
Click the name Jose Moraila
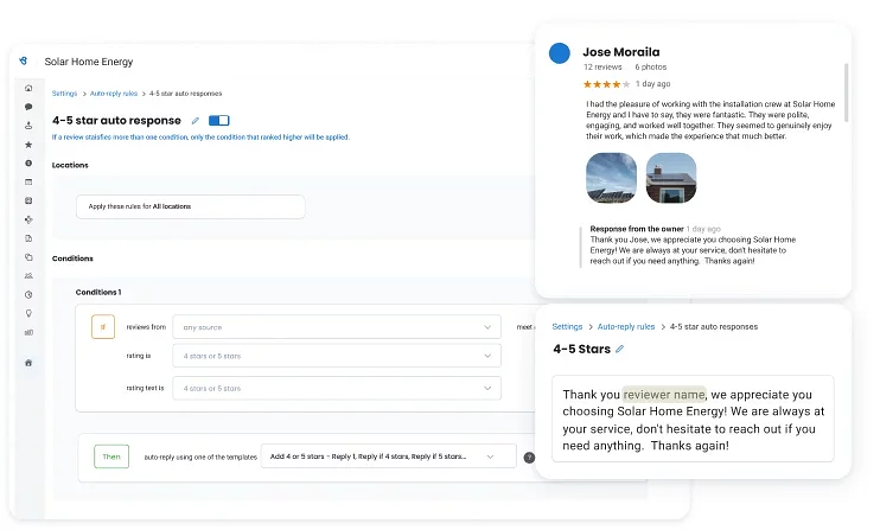point(621,52)
